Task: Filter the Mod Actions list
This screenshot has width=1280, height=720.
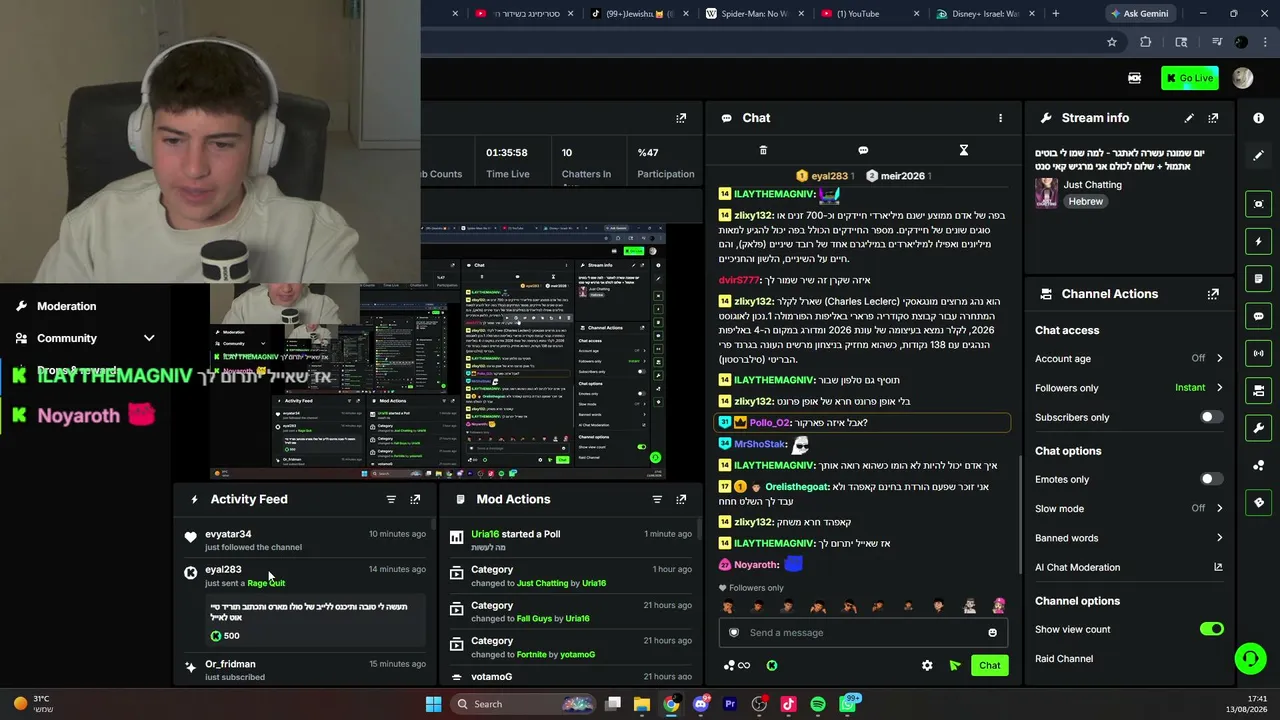Action: click(x=657, y=499)
